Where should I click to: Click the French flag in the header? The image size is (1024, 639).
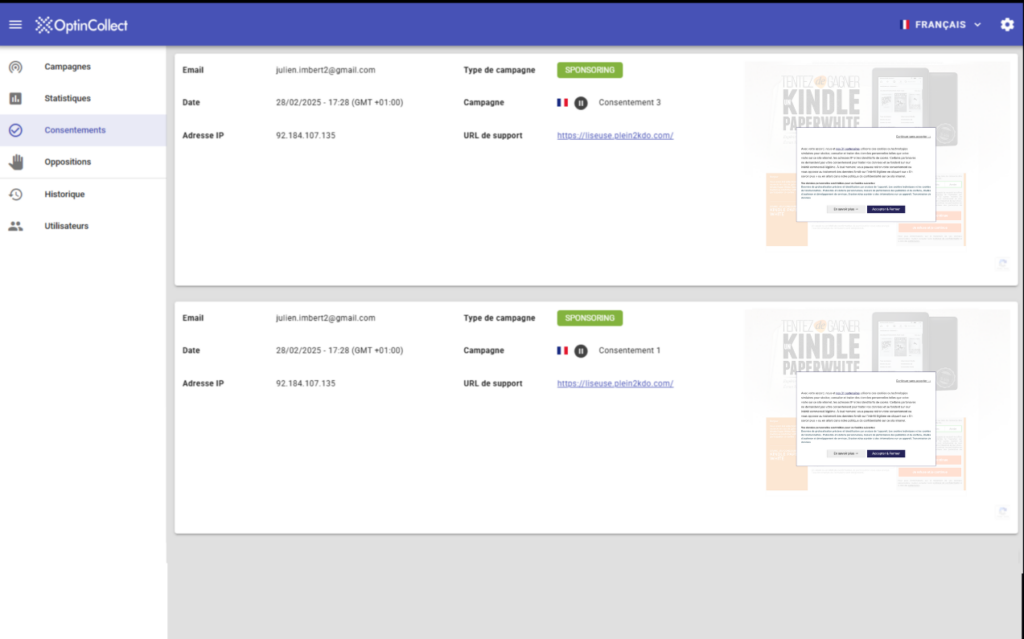(x=905, y=25)
